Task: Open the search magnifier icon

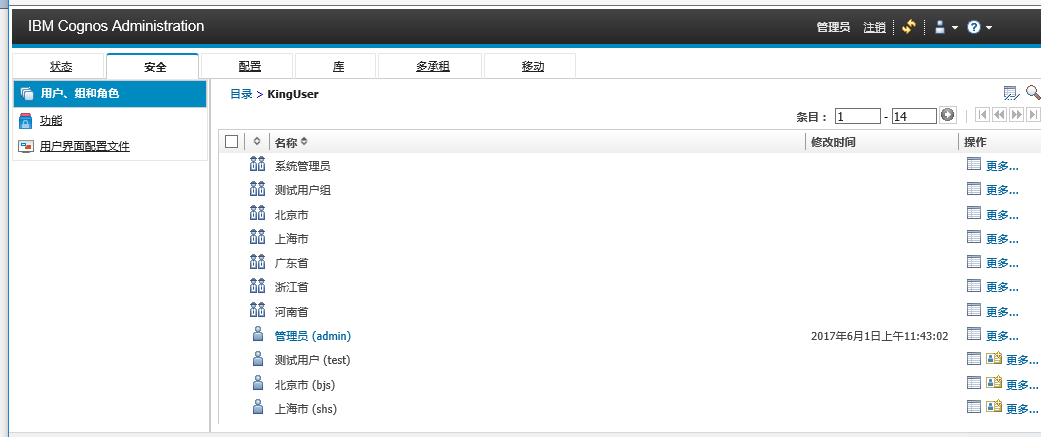Action: [x=1032, y=93]
